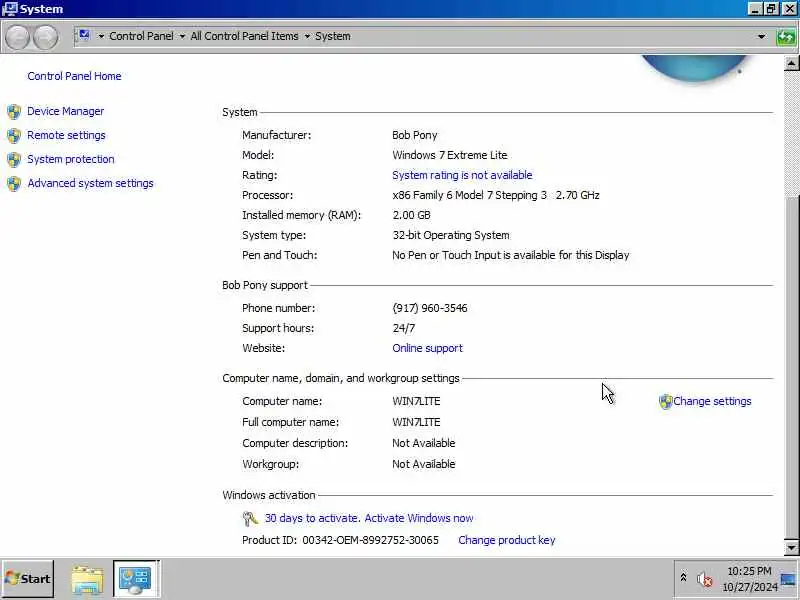Click the scrollbar down arrow
The width and height of the screenshot is (800, 600).
[x=791, y=547]
